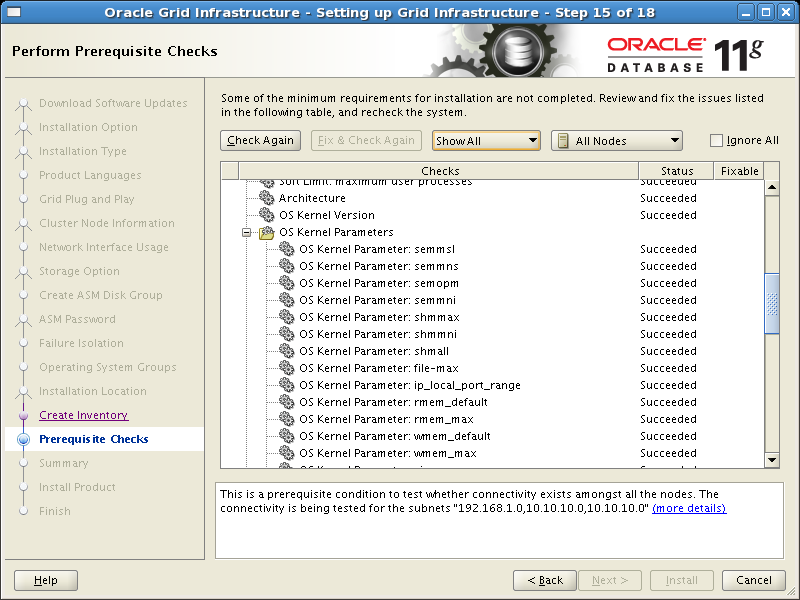Click the vertical scrollbar thumb in checks table

pos(772,304)
